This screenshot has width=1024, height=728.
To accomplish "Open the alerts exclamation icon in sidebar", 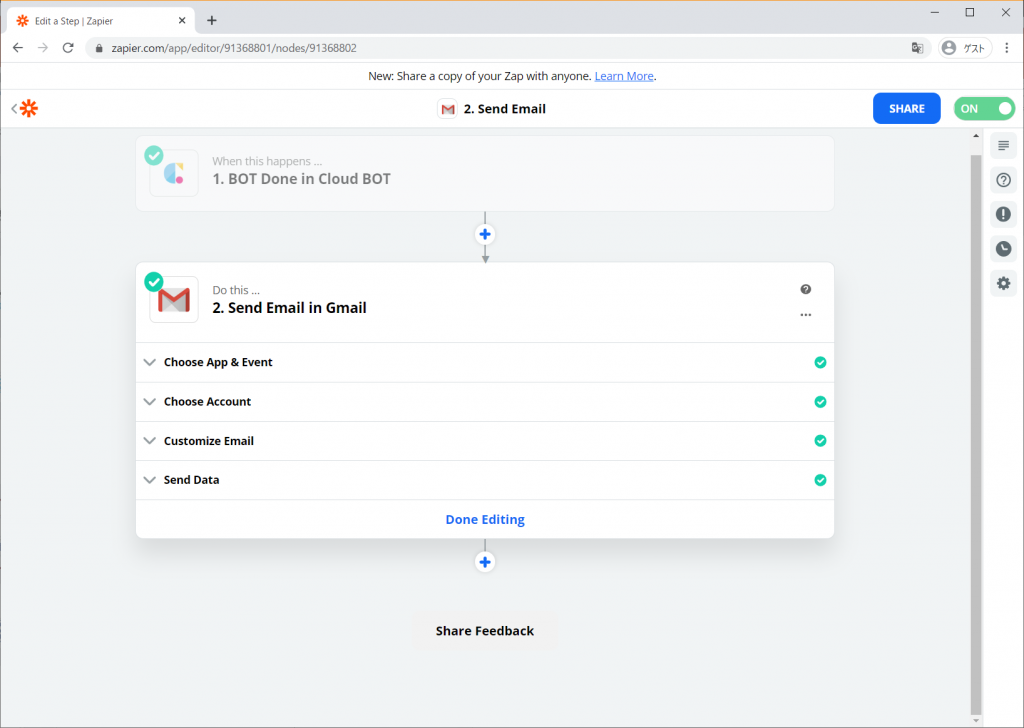I will pos(1003,214).
